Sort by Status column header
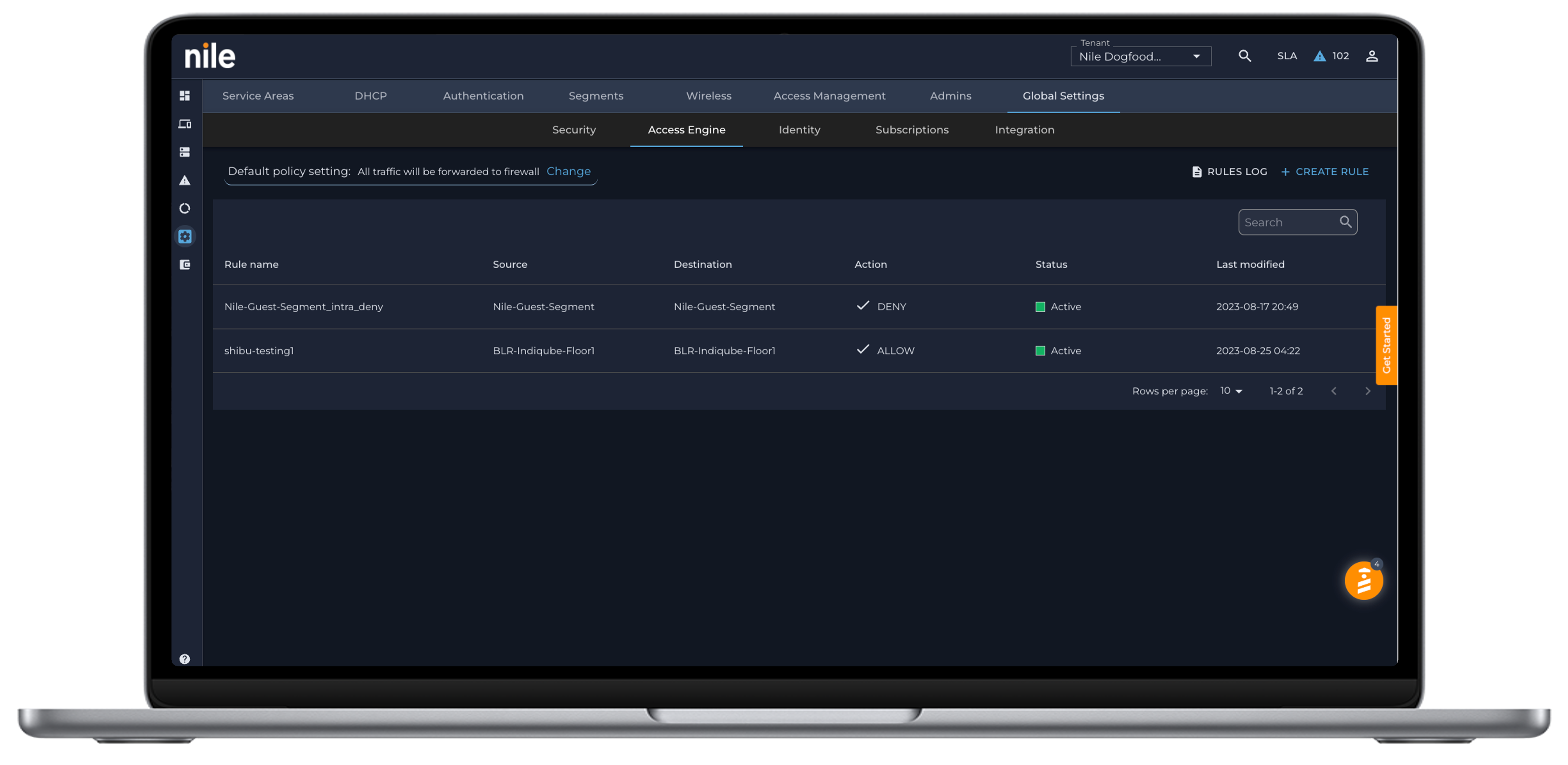Image resolution: width=1568 pixels, height=765 pixels. click(x=1051, y=264)
